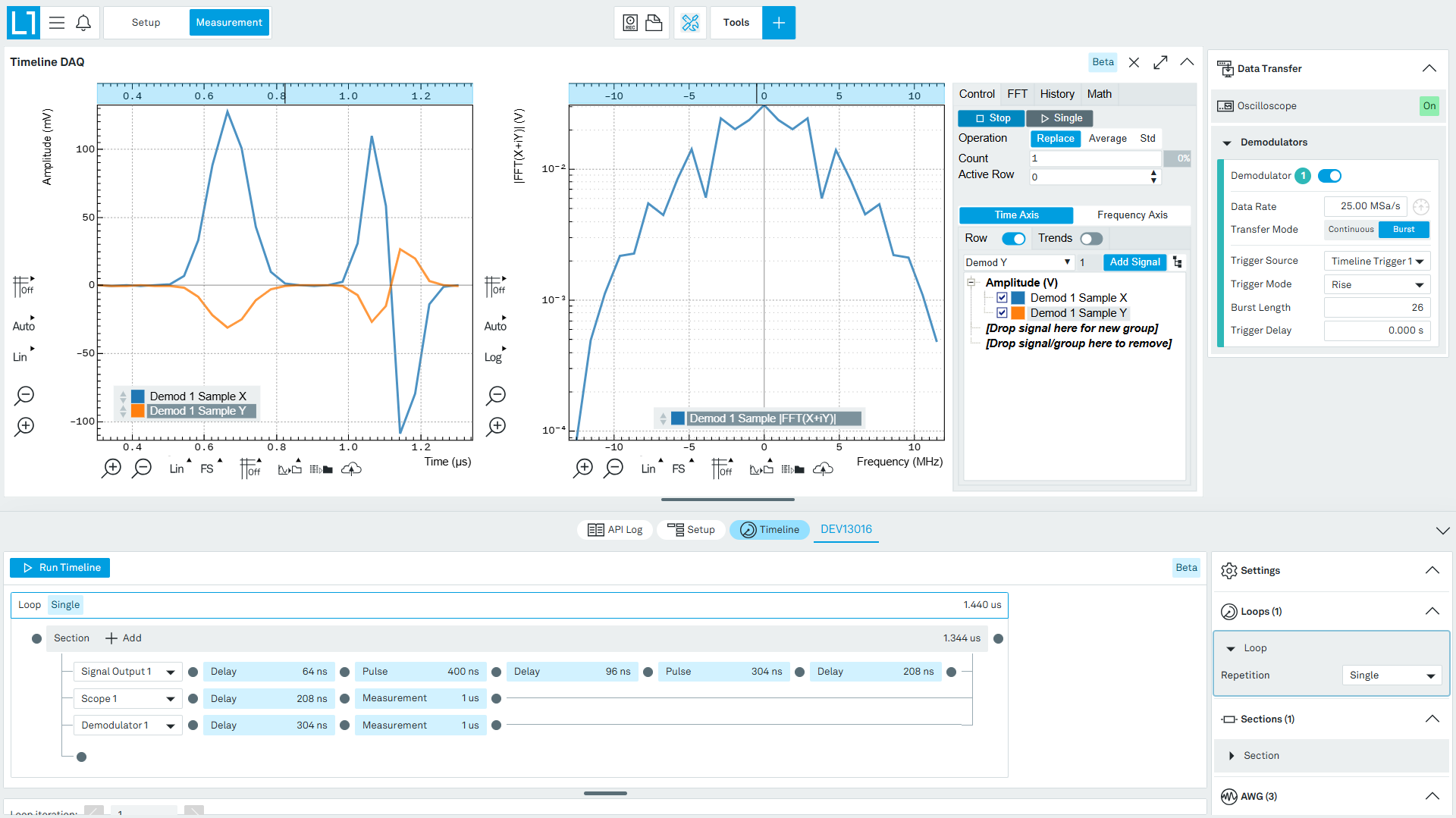Click the orange Demod 1 Sample Y swatch
Screen dimensions: 1456x818
pyautogui.click(x=1018, y=313)
